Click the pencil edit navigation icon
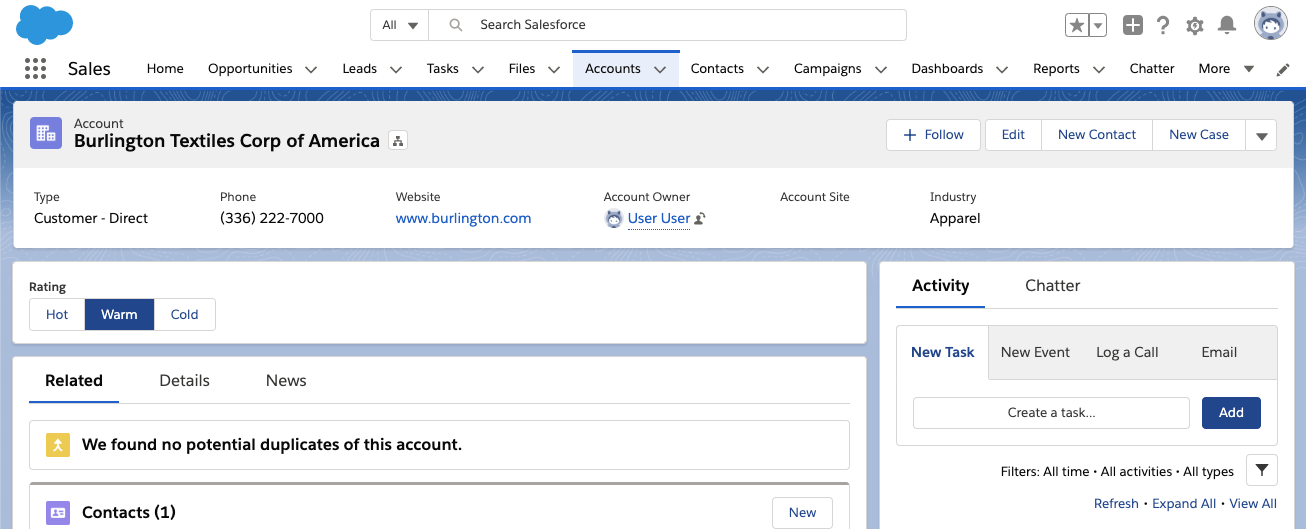This screenshot has height=529, width=1306. click(1284, 69)
